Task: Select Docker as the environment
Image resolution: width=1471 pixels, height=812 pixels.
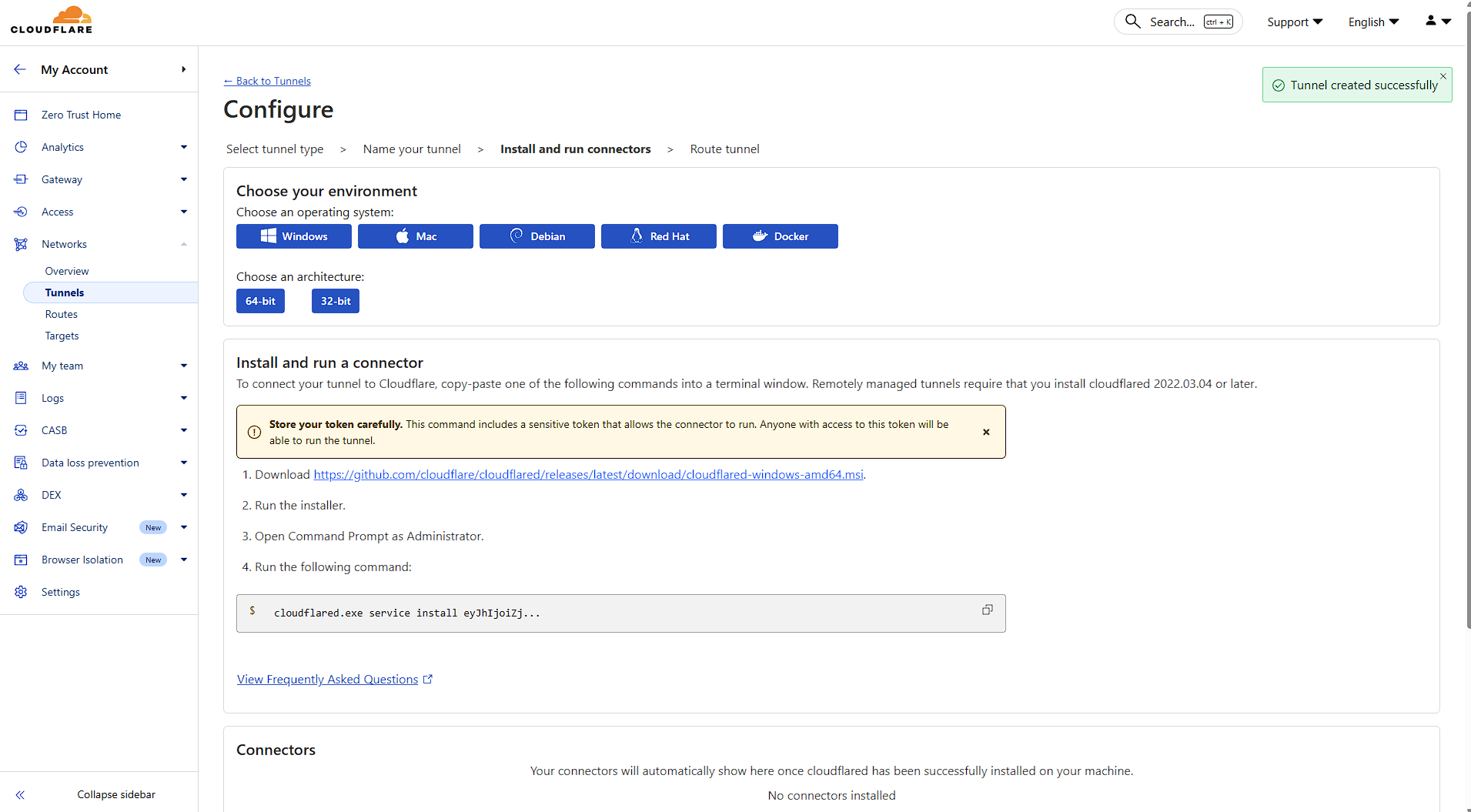Action: (x=780, y=236)
